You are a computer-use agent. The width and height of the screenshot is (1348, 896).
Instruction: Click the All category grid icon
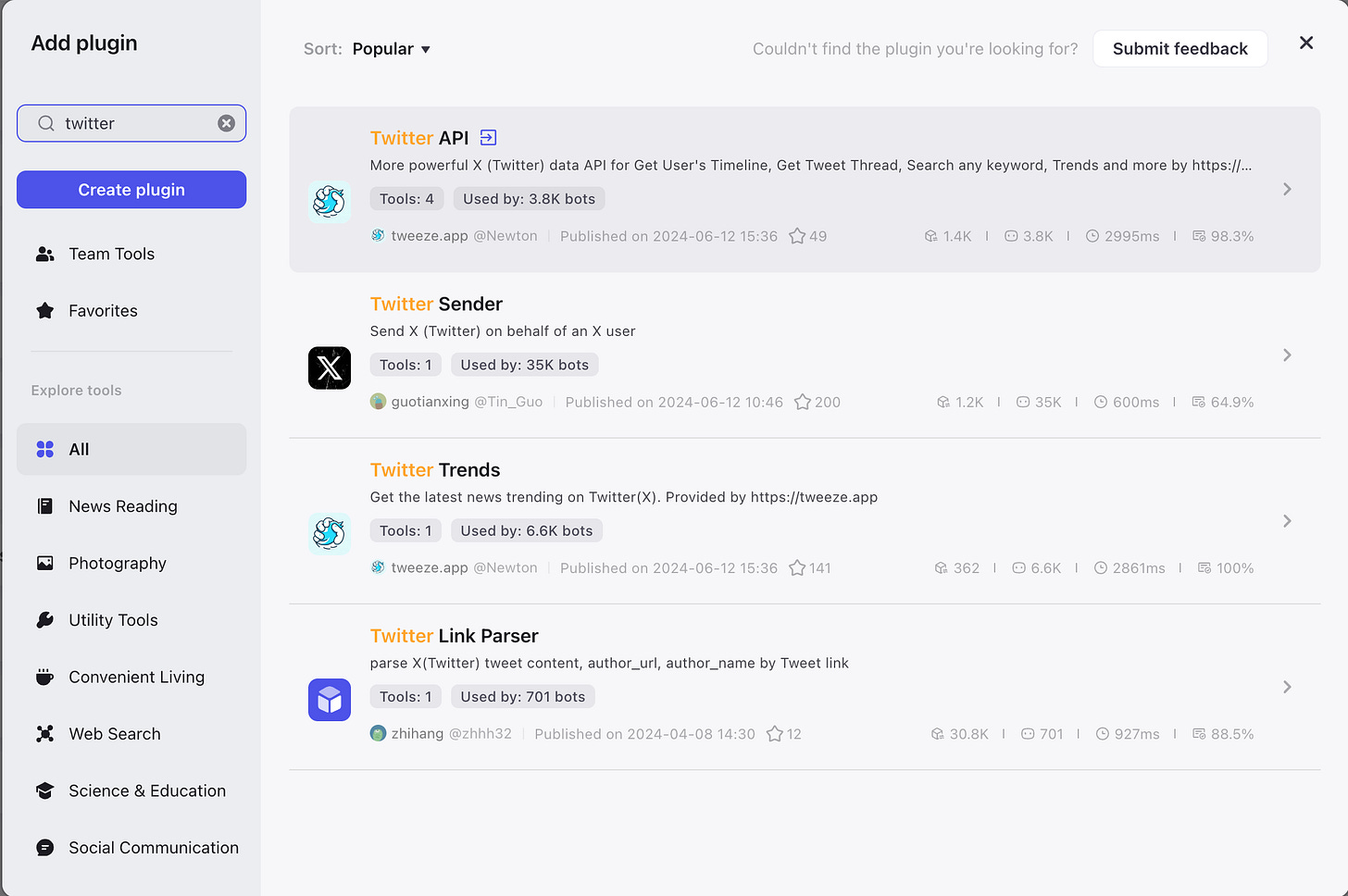(44, 449)
